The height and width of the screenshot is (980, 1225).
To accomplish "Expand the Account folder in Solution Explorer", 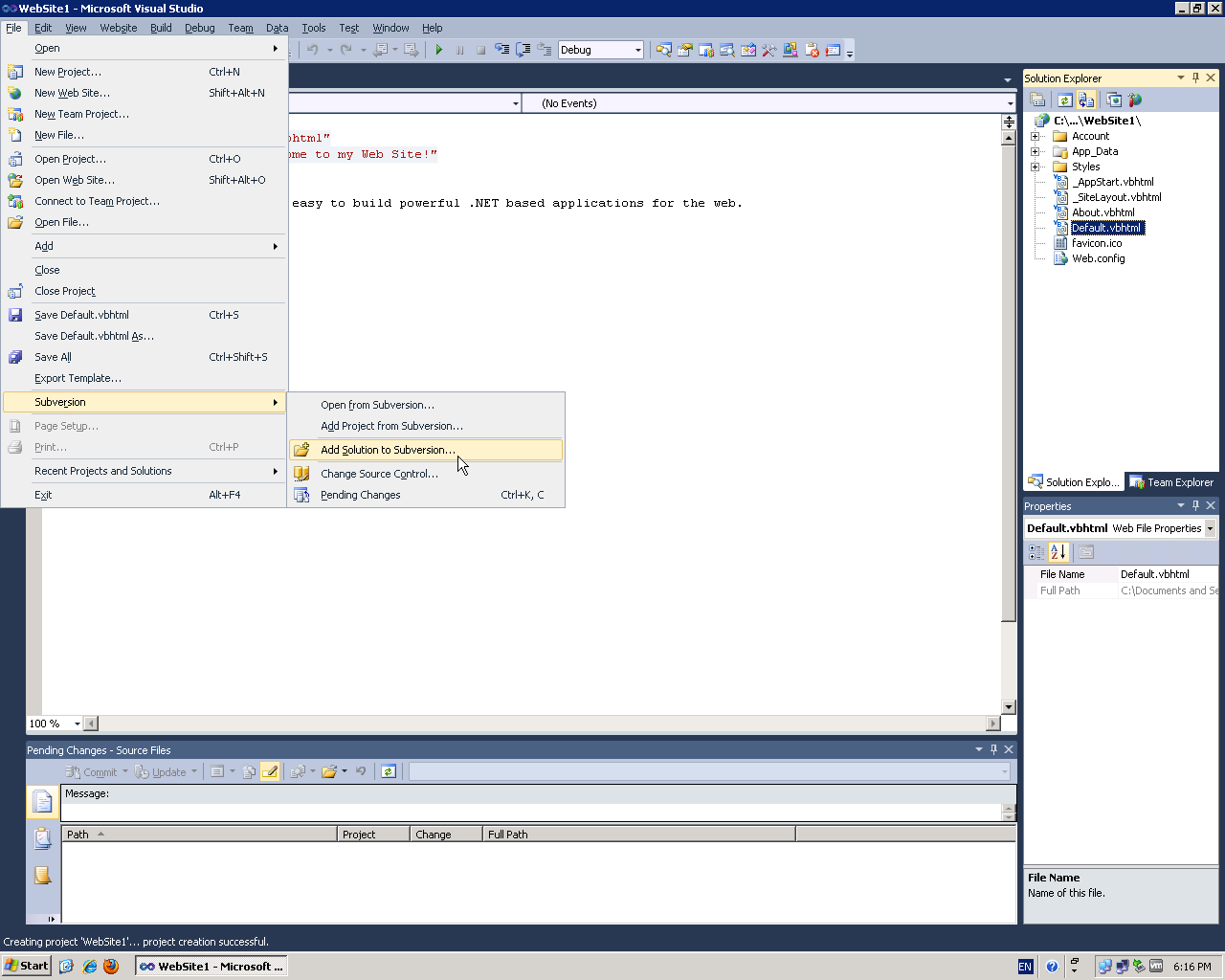I will point(1035,136).
